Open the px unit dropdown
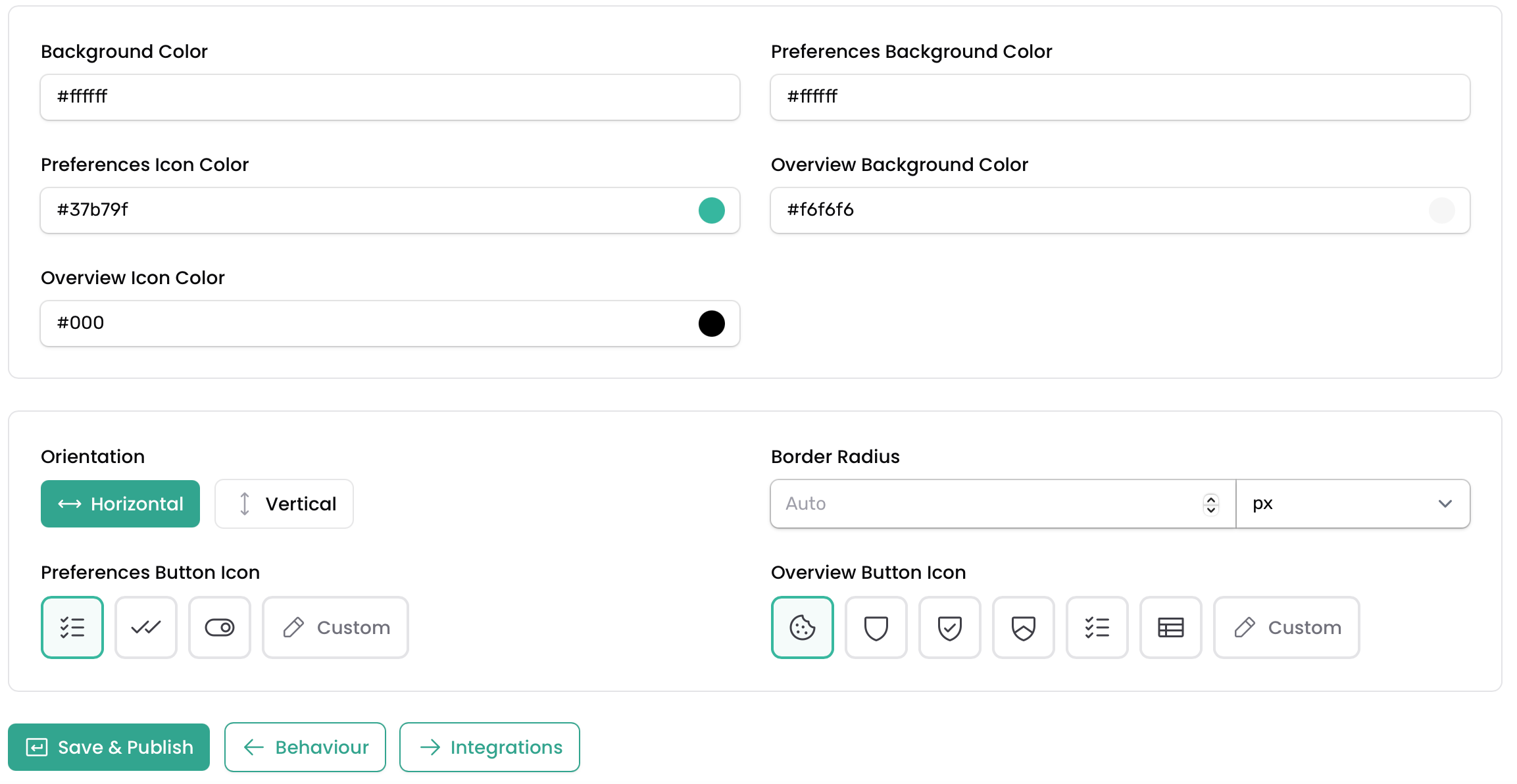1517x784 pixels. (x=1353, y=504)
